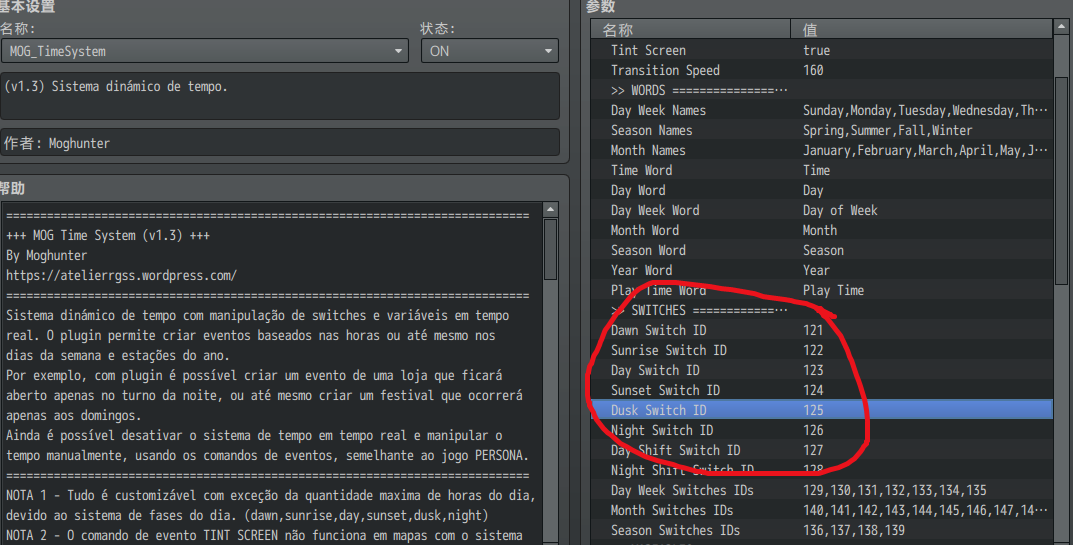Viewport: 1073px width, 545px height.
Task: Select the Season Switches IDs parameter
Action: (x=822, y=530)
